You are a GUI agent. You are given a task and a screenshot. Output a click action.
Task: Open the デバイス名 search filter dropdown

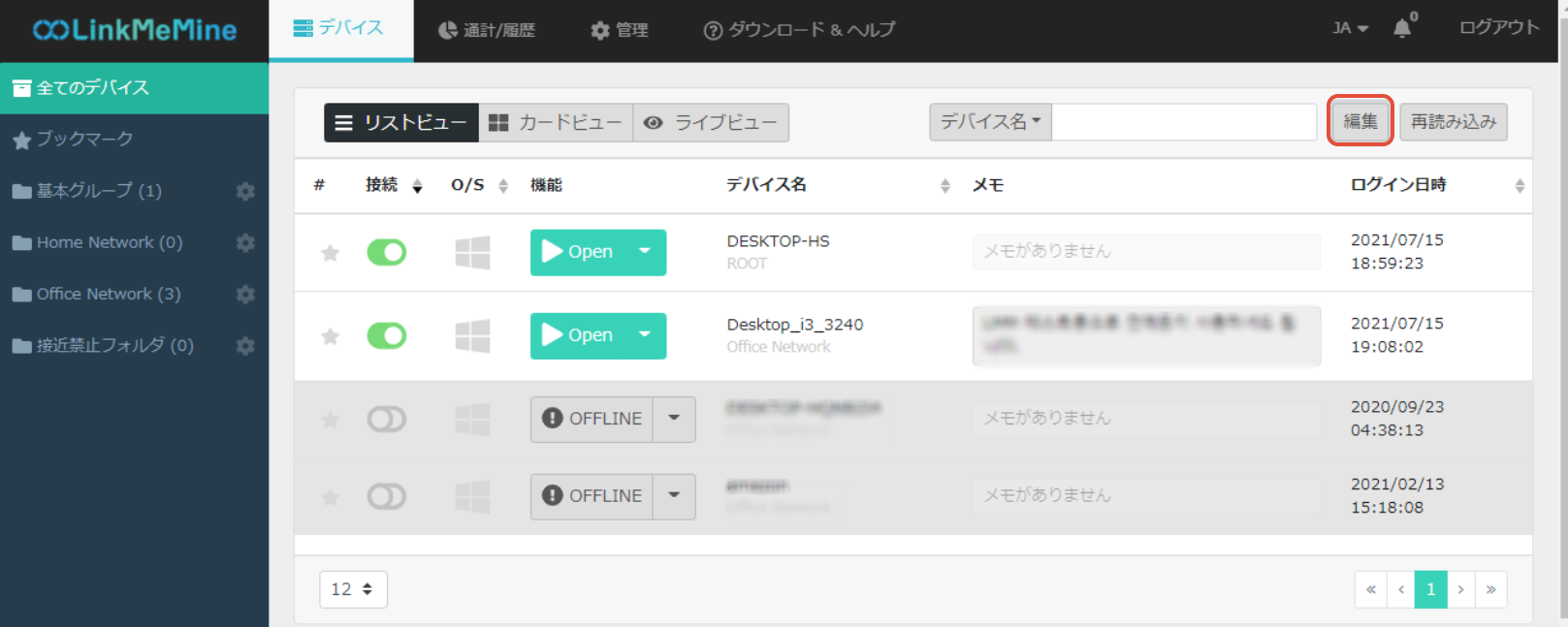tap(990, 122)
